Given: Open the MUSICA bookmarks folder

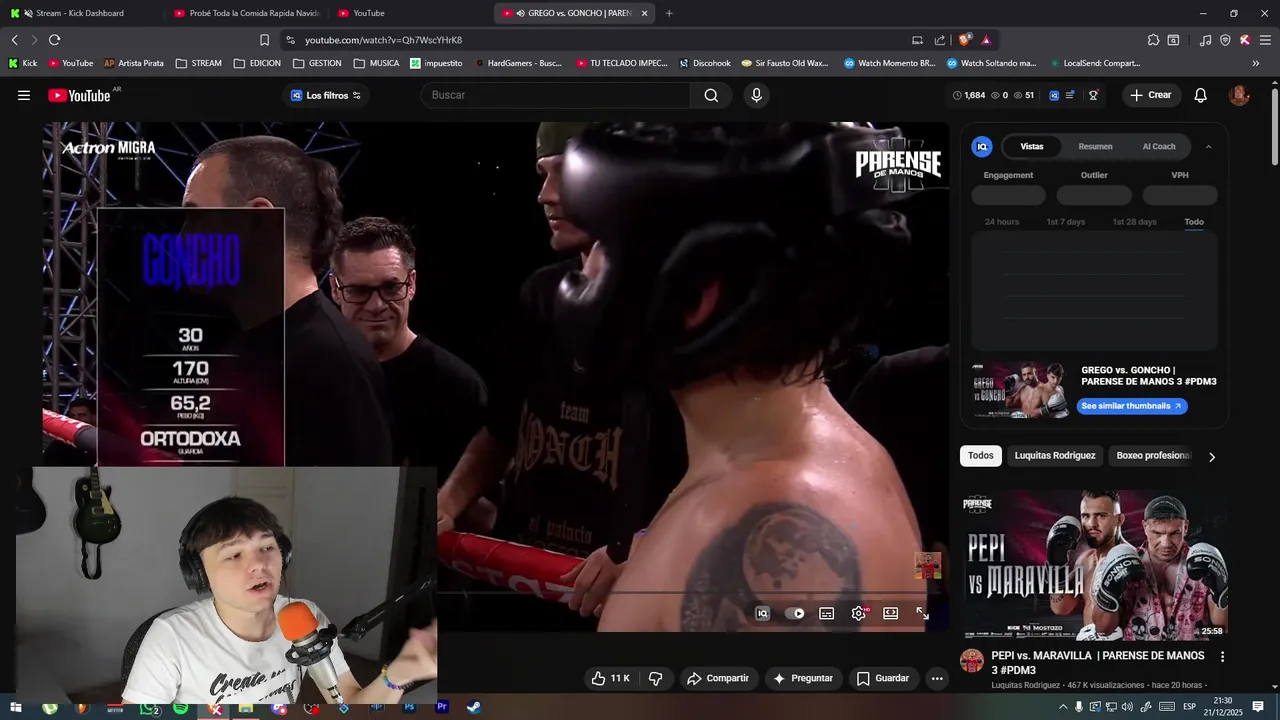Looking at the screenshot, I should point(376,63).
